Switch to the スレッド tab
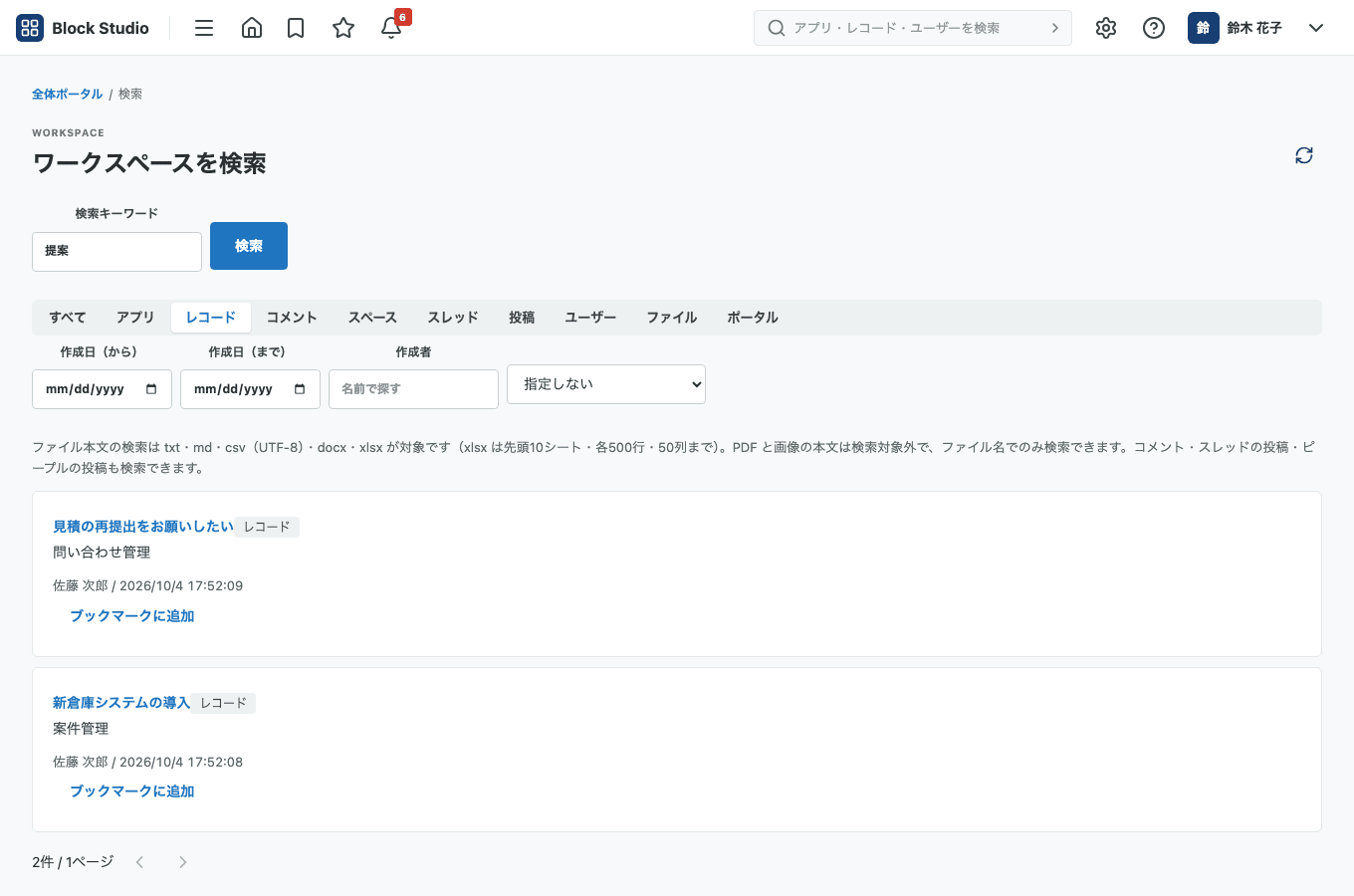 tap(453, 318)
